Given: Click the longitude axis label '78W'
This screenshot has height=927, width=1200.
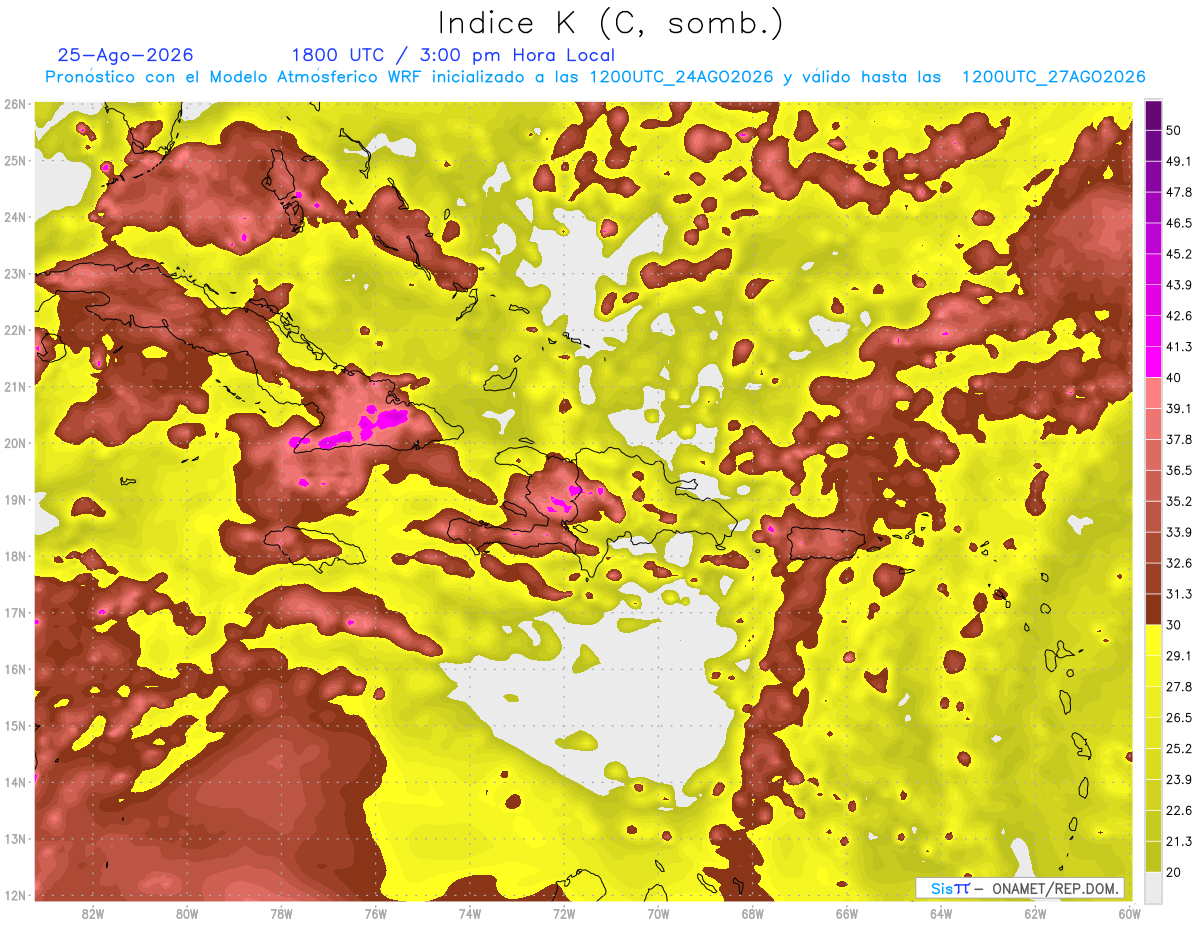Looking at the screenshot, I should tap(281, 914).
